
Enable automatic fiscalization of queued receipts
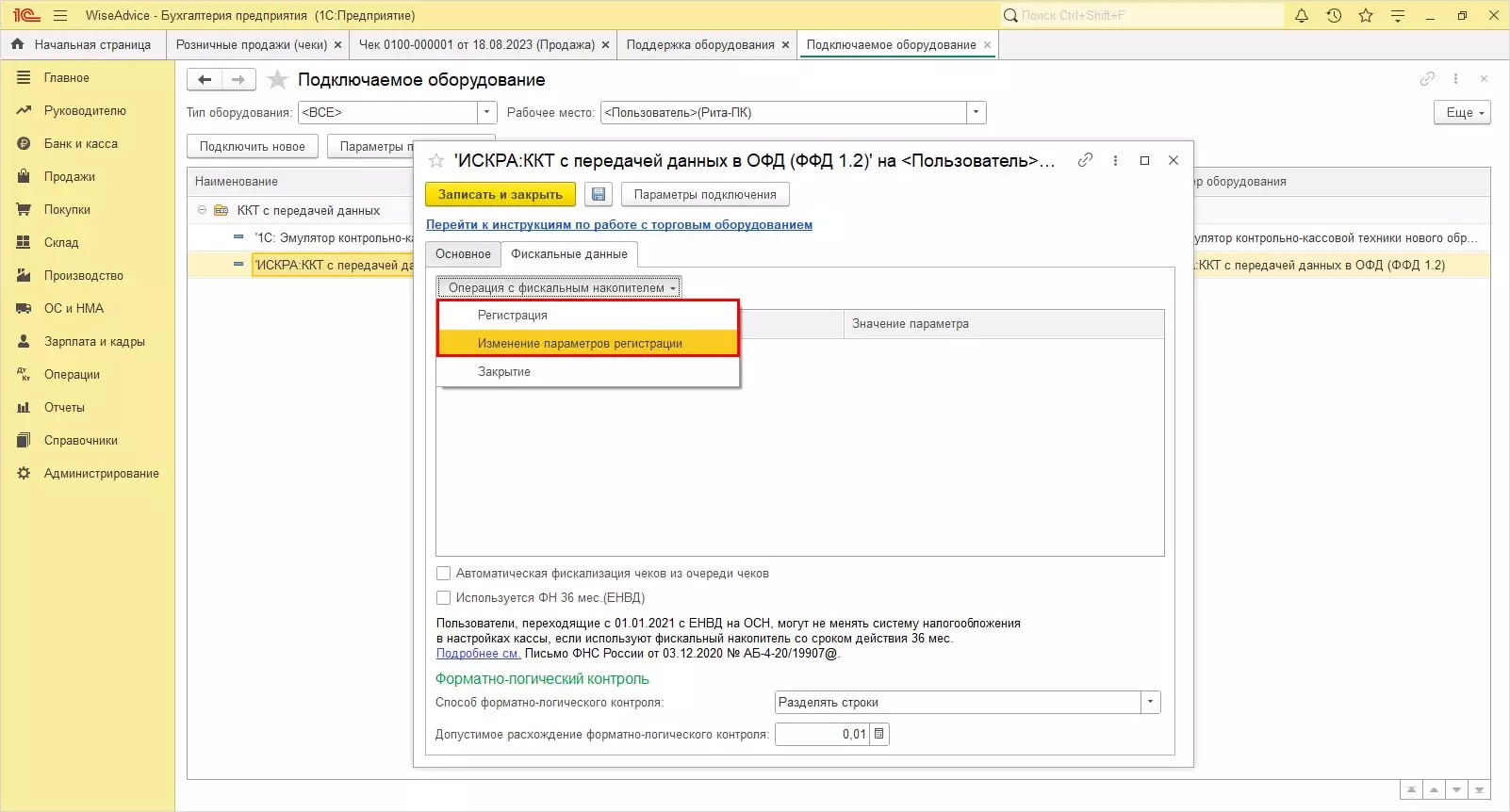point(443,573)
